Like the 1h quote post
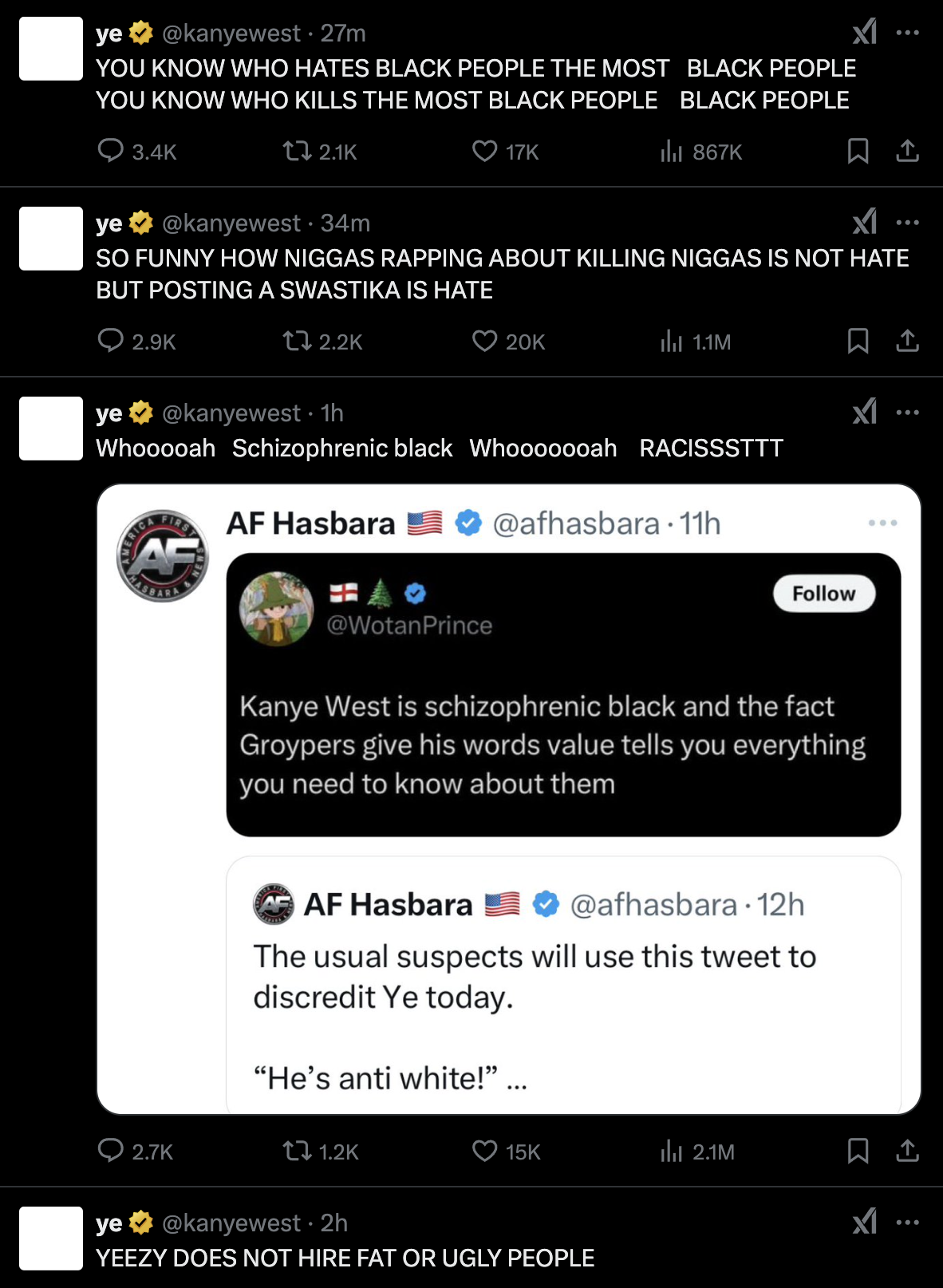The width and height of the screenshot is (943, 1288). (x=484, y=1151)
